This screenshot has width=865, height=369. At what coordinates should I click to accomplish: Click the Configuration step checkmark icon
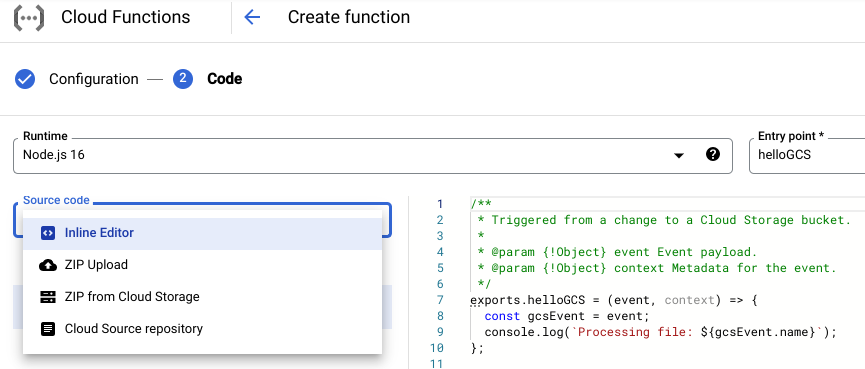tap(25, 79)
